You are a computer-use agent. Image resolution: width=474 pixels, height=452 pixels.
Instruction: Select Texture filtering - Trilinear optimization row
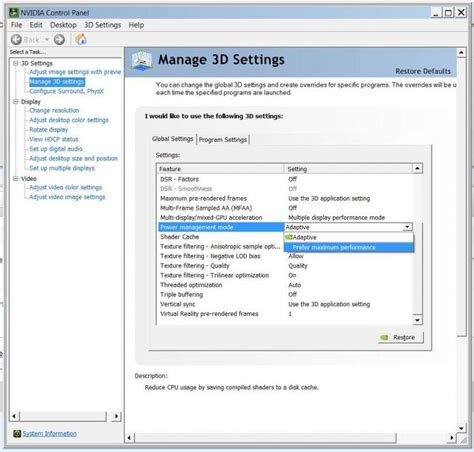[x=285, y=275]
